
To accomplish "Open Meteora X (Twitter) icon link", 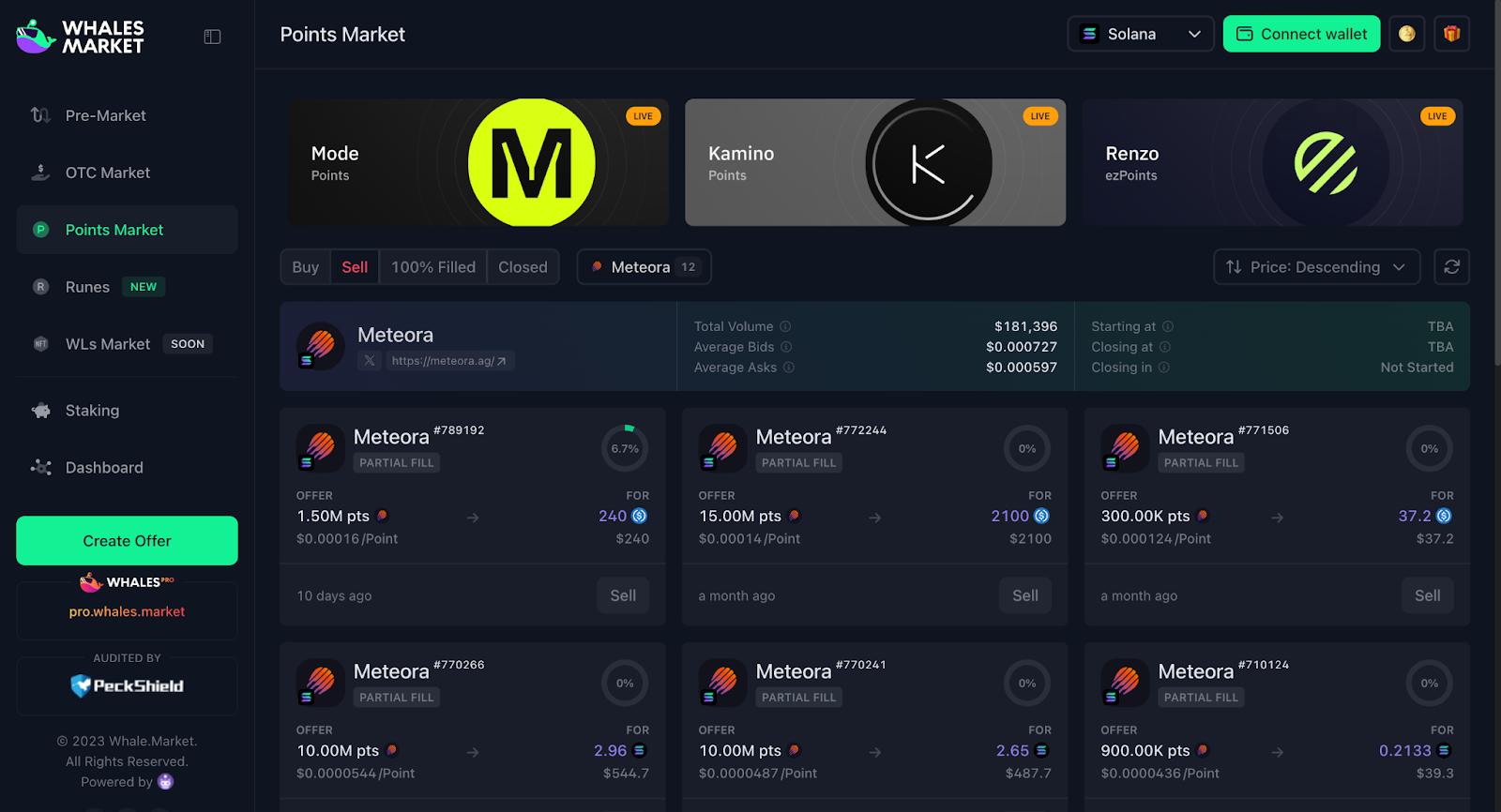I will click(370, 361).
